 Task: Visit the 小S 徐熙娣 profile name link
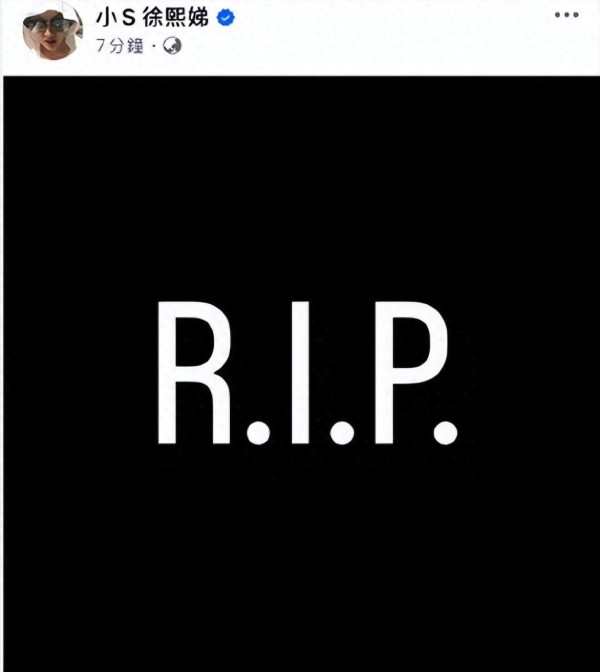(152, 18)
